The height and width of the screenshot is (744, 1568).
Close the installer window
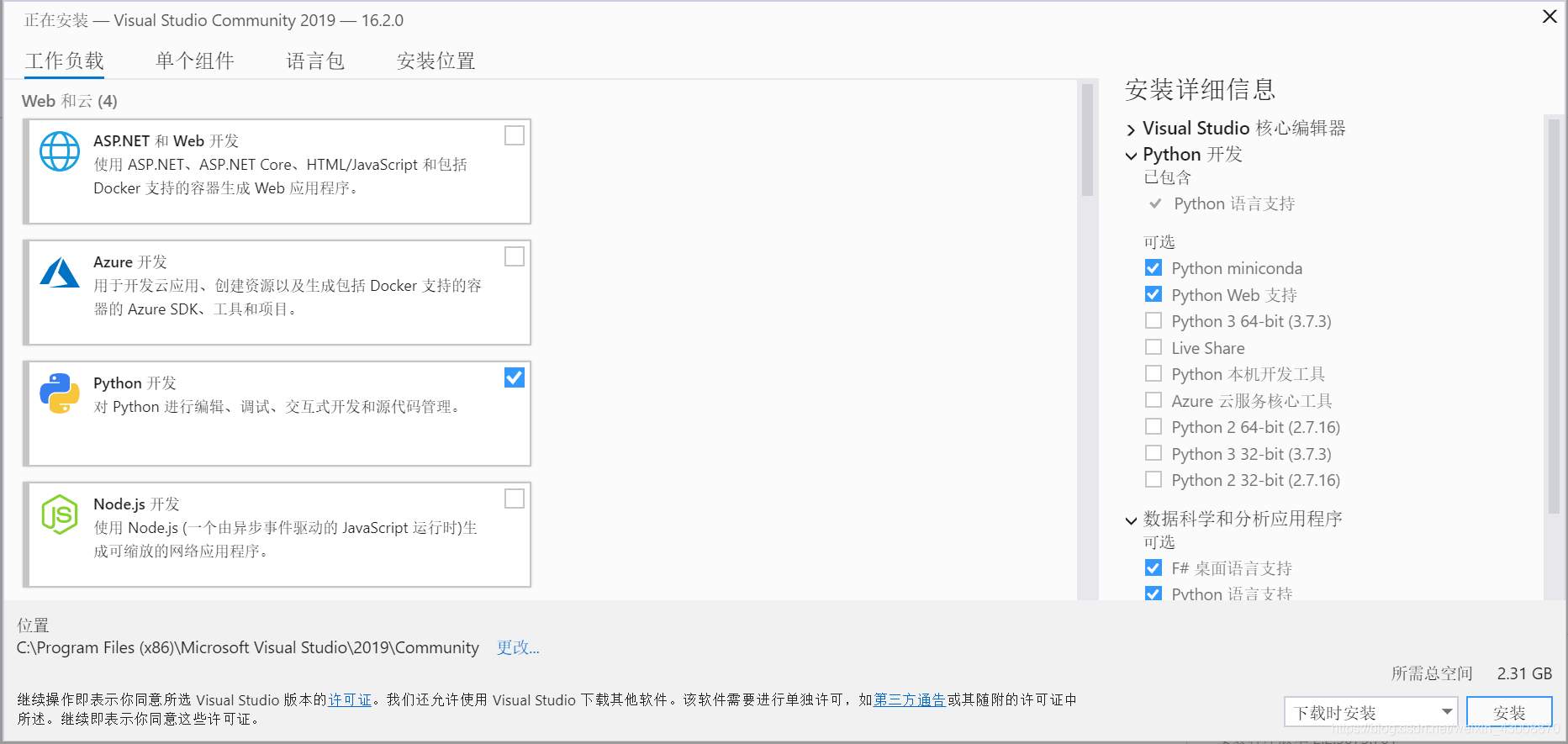pos(1550,17)
